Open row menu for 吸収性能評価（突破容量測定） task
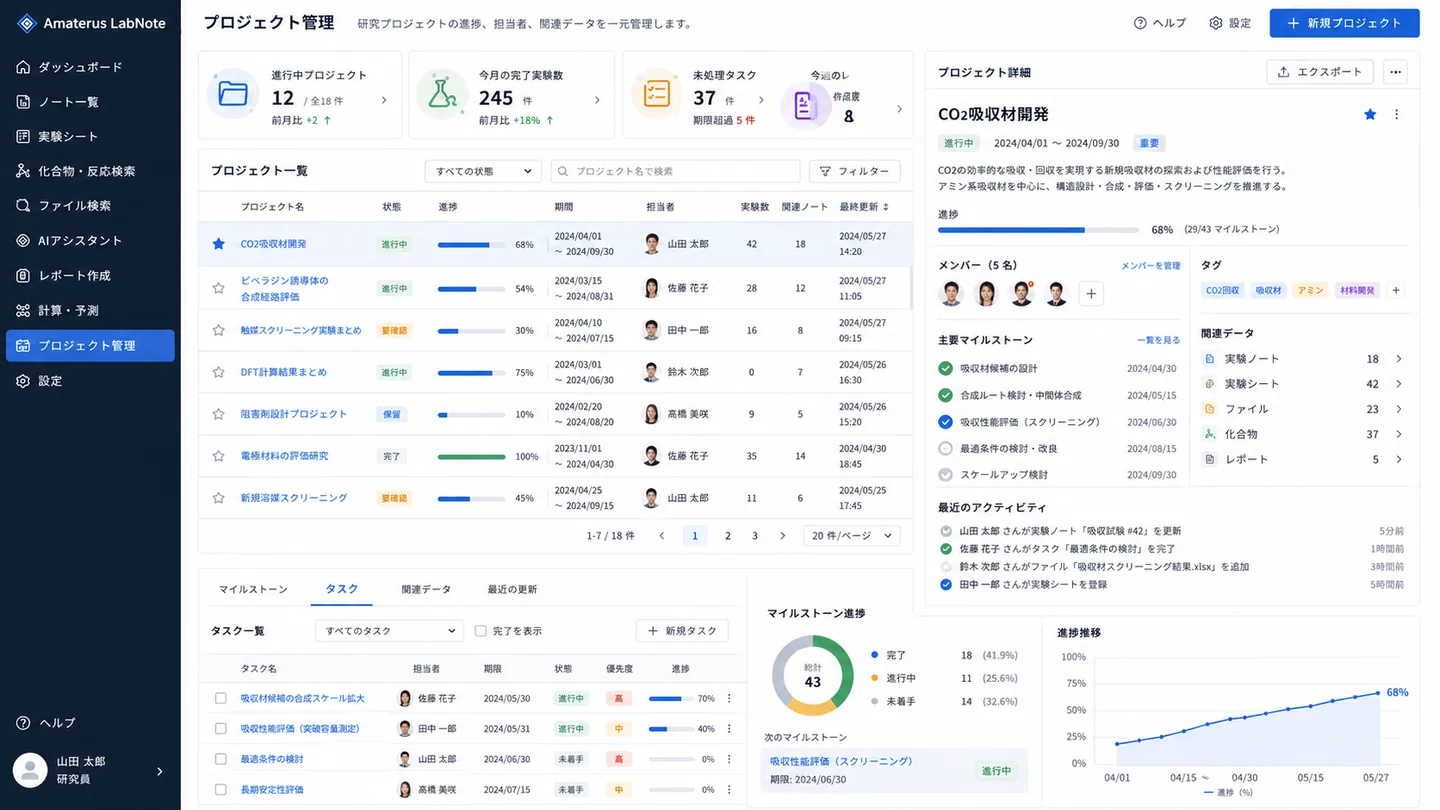 click(x=729, y=729)
